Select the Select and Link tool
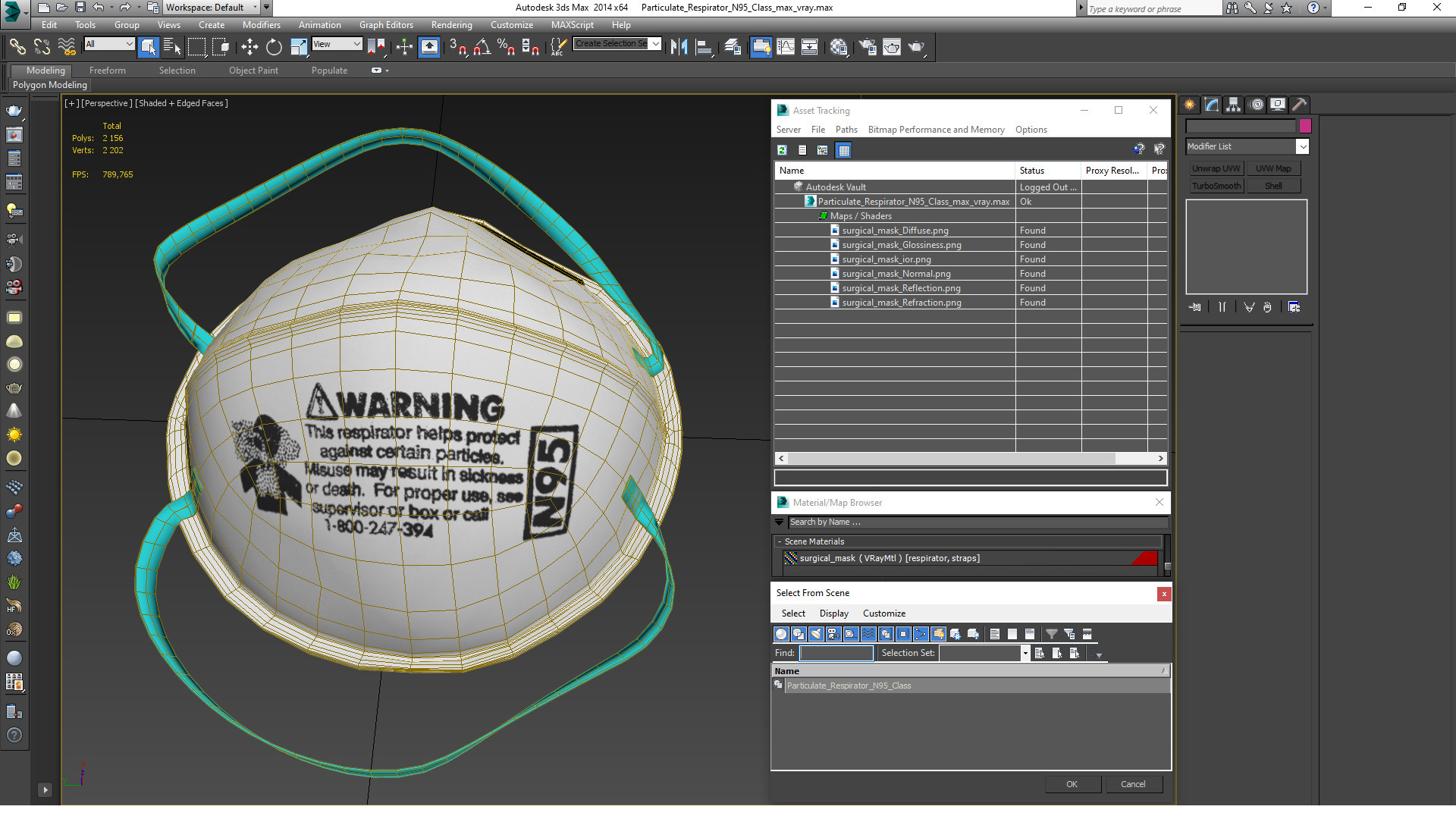 click(x=17, y=47)
